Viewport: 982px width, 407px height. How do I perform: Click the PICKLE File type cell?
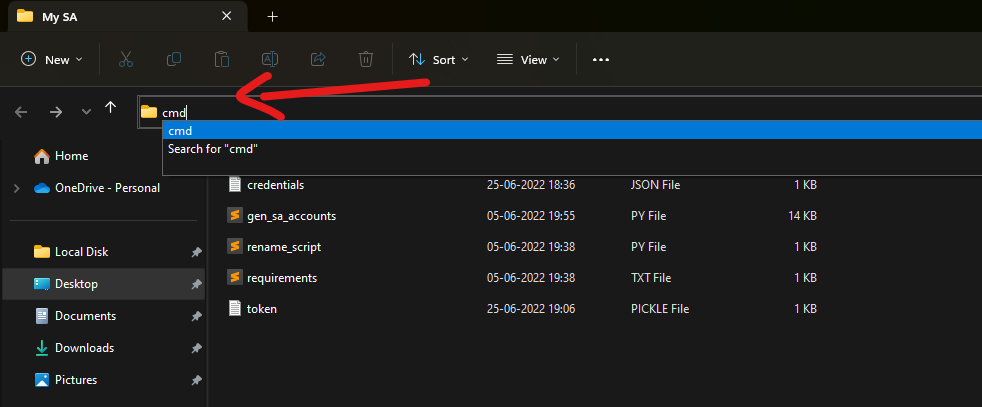tap(660, 309)
